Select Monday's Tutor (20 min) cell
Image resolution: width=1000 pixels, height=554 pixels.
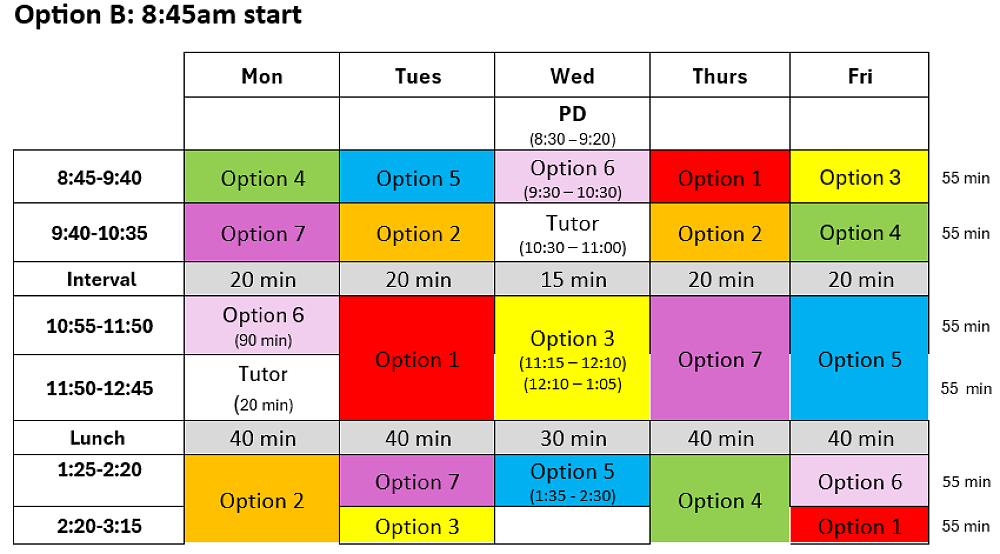(x=262, y=388)
